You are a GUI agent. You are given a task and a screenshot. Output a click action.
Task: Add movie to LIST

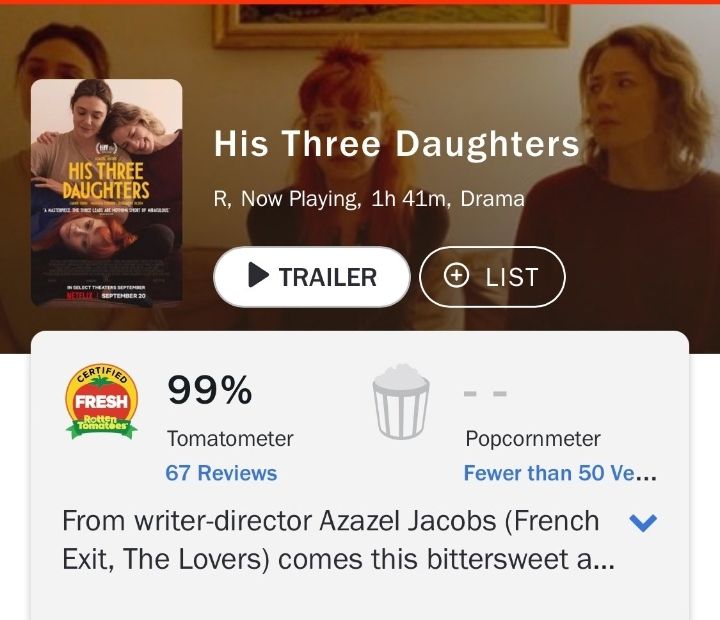click(x=492, y=277)
